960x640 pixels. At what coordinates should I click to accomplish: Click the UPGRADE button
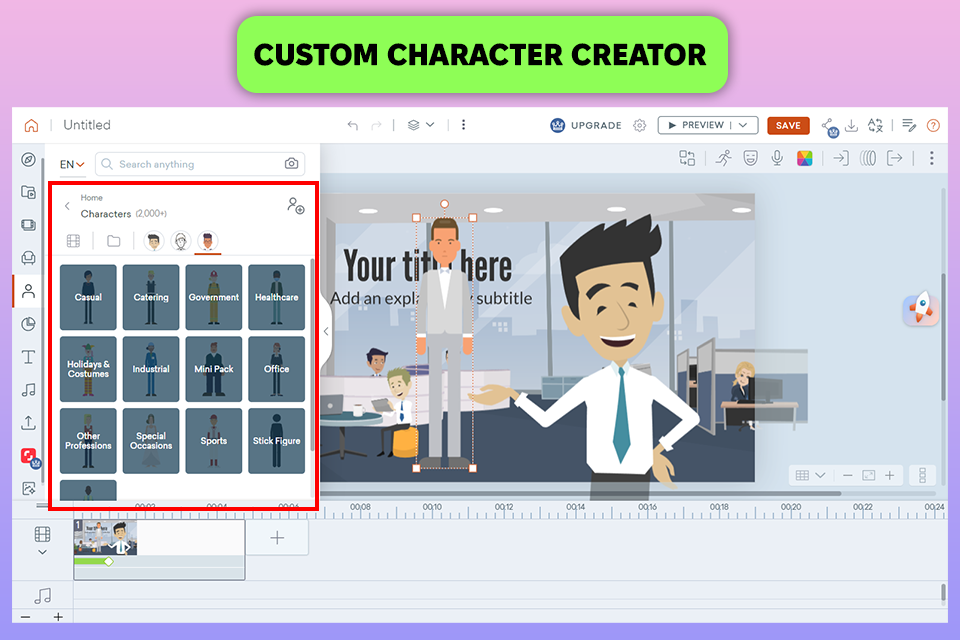(586, 126)
